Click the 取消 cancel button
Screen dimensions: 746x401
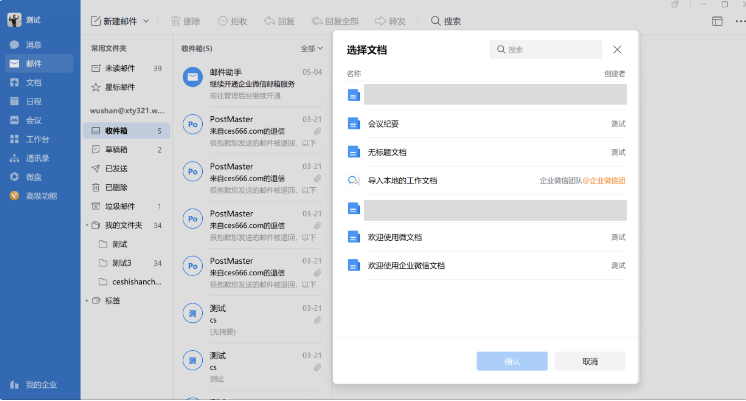[590, 361]
